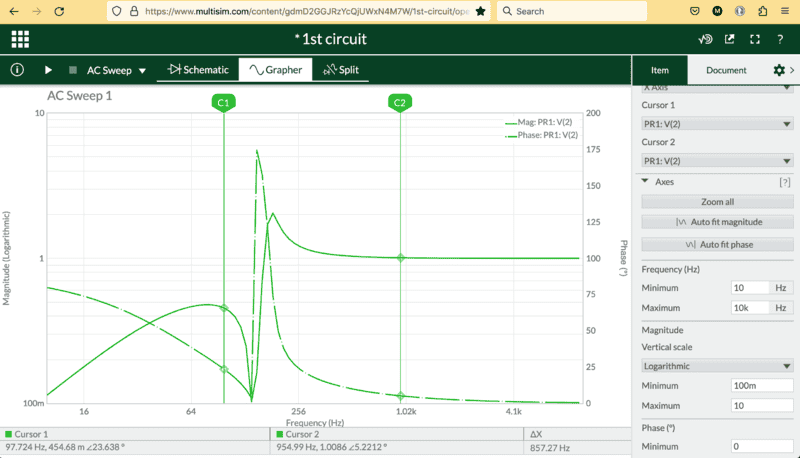800x458 pixels.
Task: Open the help question mark
Action: tap(780, 39)
